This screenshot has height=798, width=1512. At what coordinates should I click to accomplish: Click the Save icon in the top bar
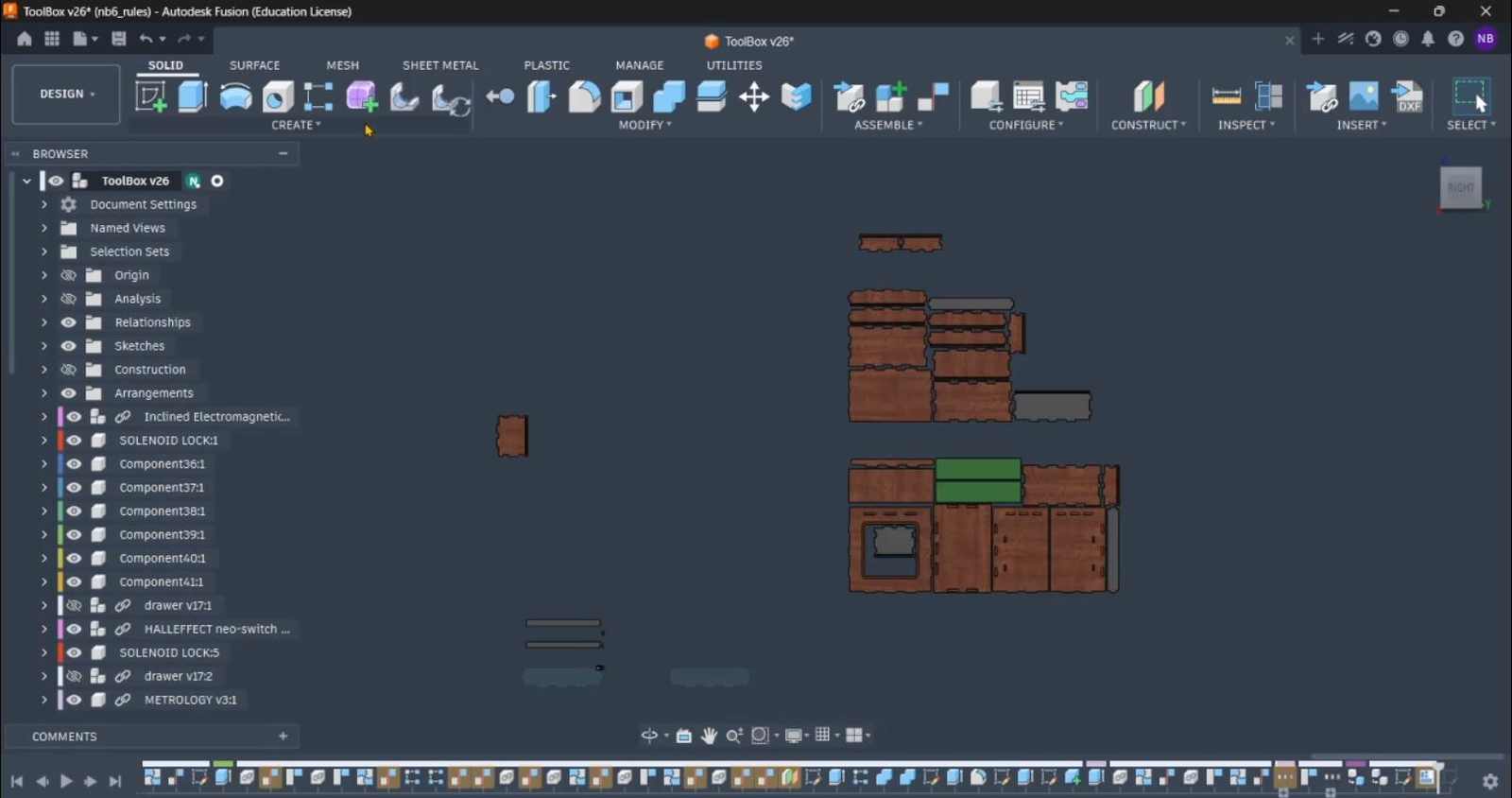118,39
